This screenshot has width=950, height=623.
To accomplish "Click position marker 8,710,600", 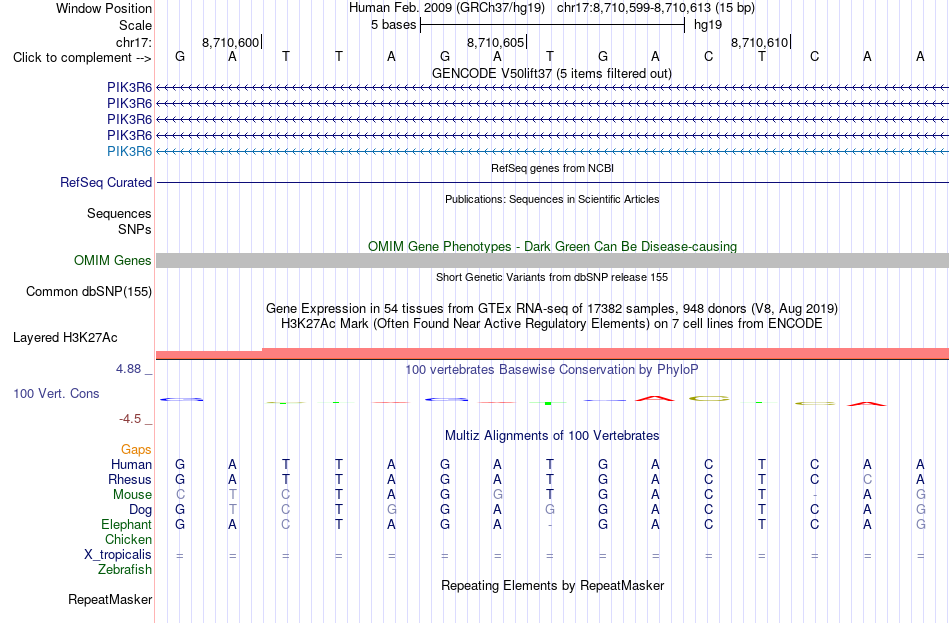I will 230,42.
